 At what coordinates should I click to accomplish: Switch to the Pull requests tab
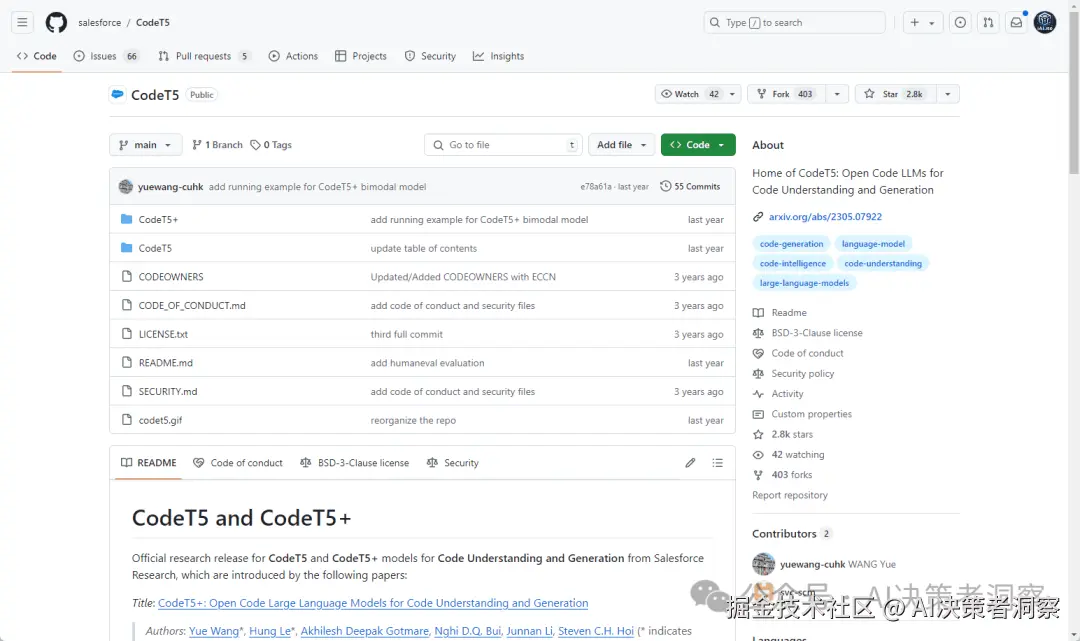203,56
